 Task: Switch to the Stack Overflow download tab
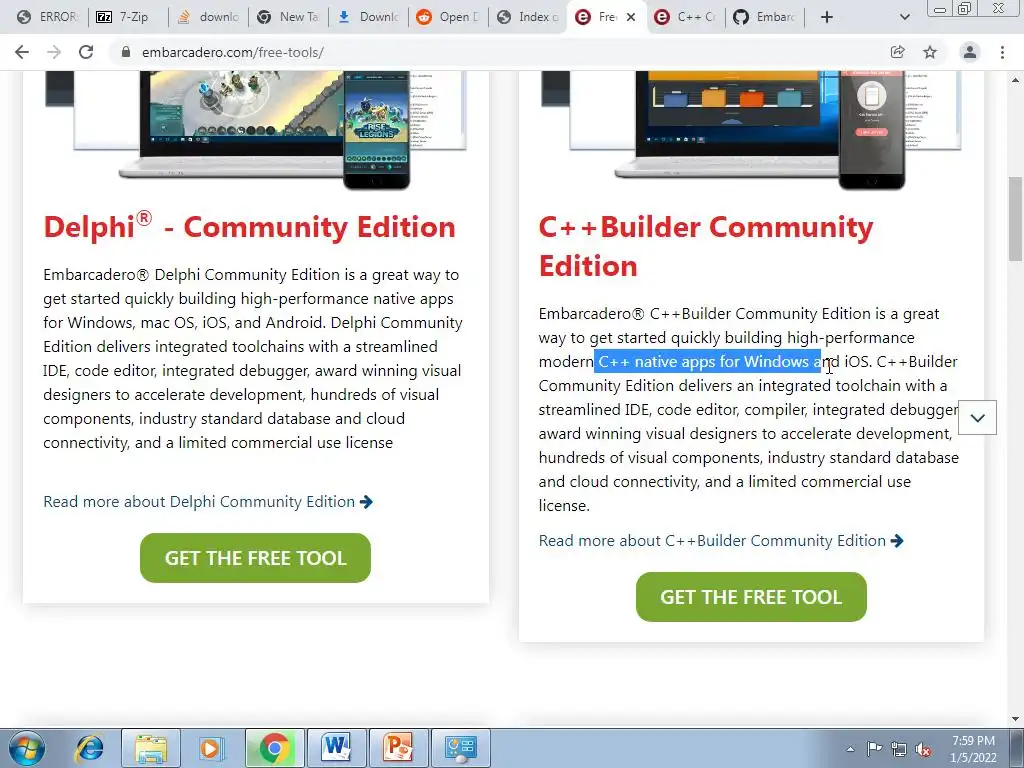[x=209, y=17]
